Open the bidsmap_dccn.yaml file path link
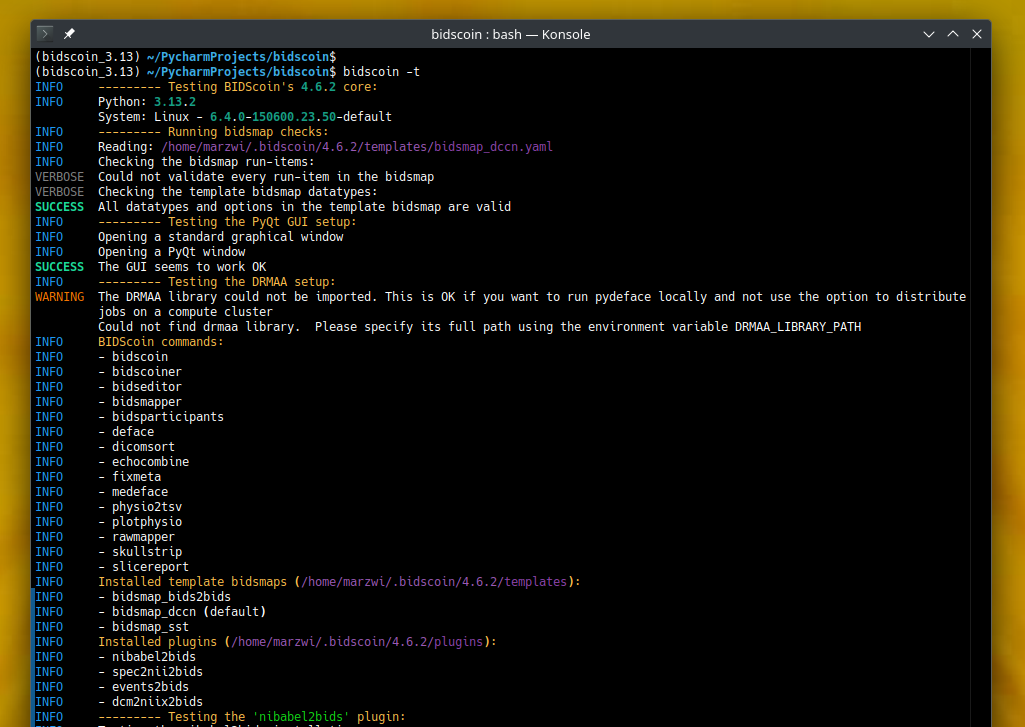1025x727 pixels. [x=357, y=146]
